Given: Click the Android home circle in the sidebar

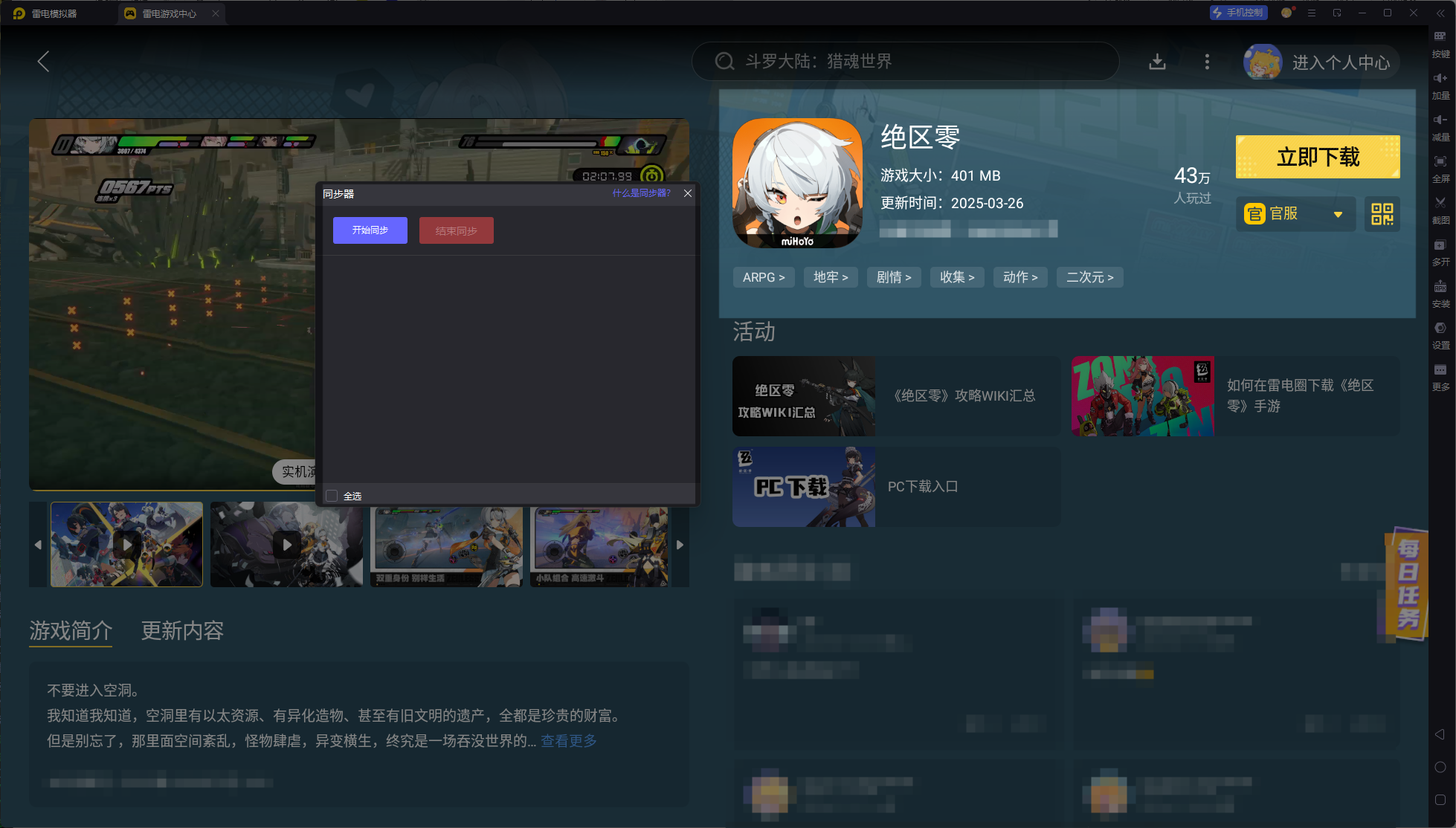Looking at the screenshot, I should pyautogui.click(x=1440, y=767).
